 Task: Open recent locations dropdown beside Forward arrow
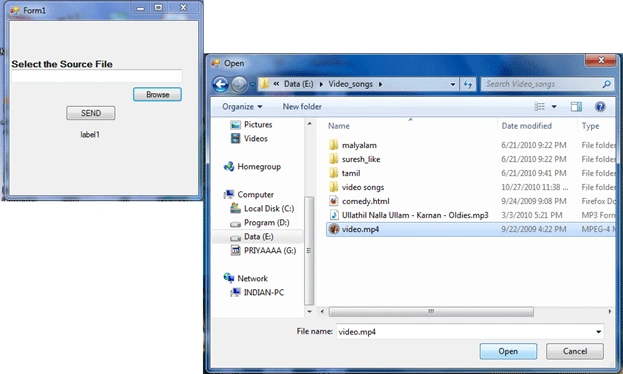pyautogui.click(x=252, y=84)
